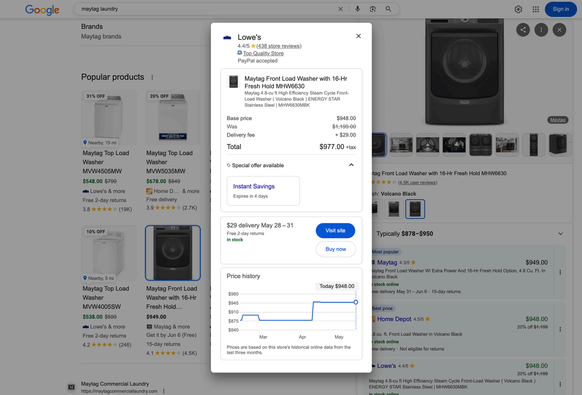Open product panel more options menu
Screen dimensions: 582x395
point(541,30)
